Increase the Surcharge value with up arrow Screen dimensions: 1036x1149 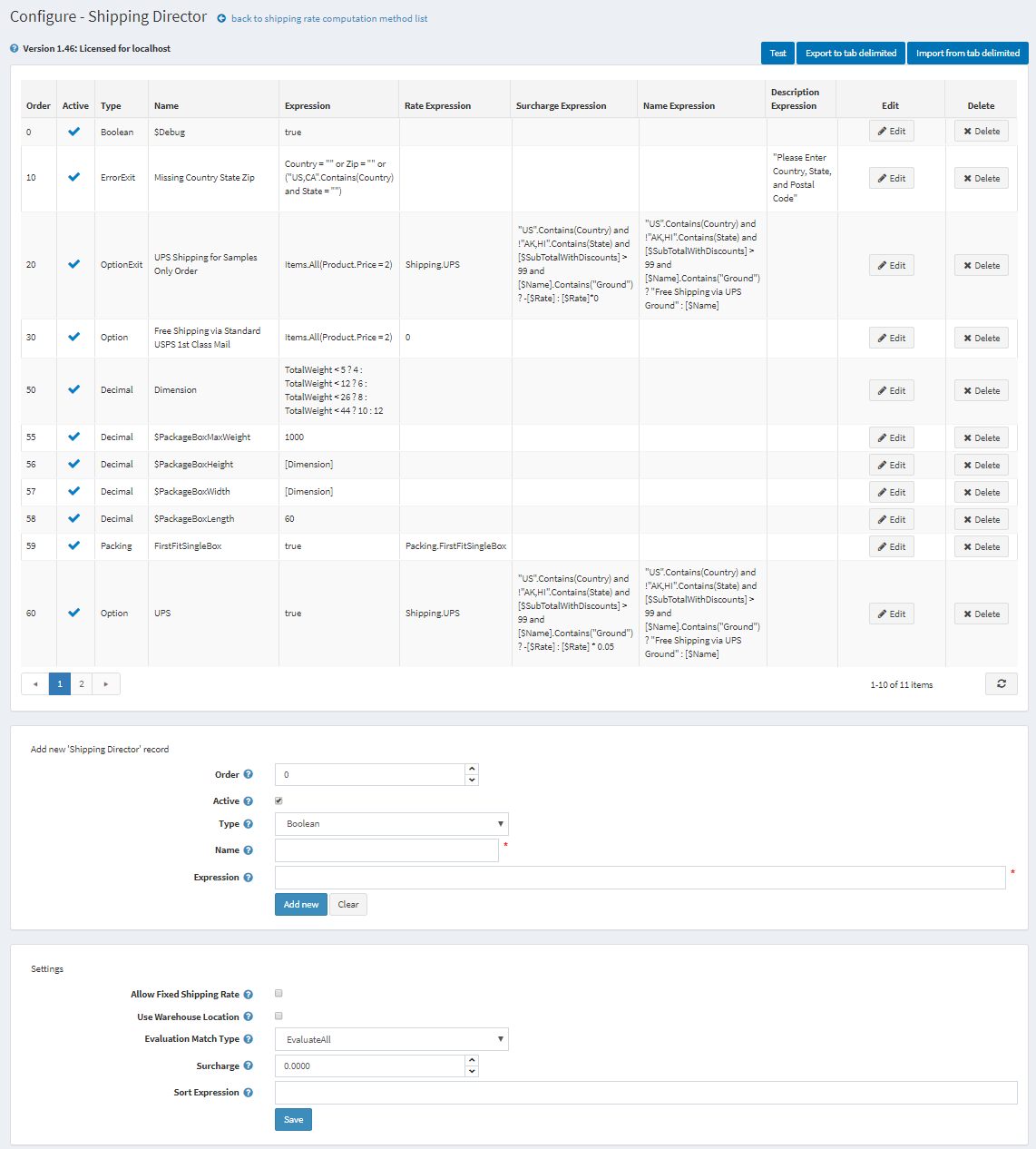(x=472, y=1060)
